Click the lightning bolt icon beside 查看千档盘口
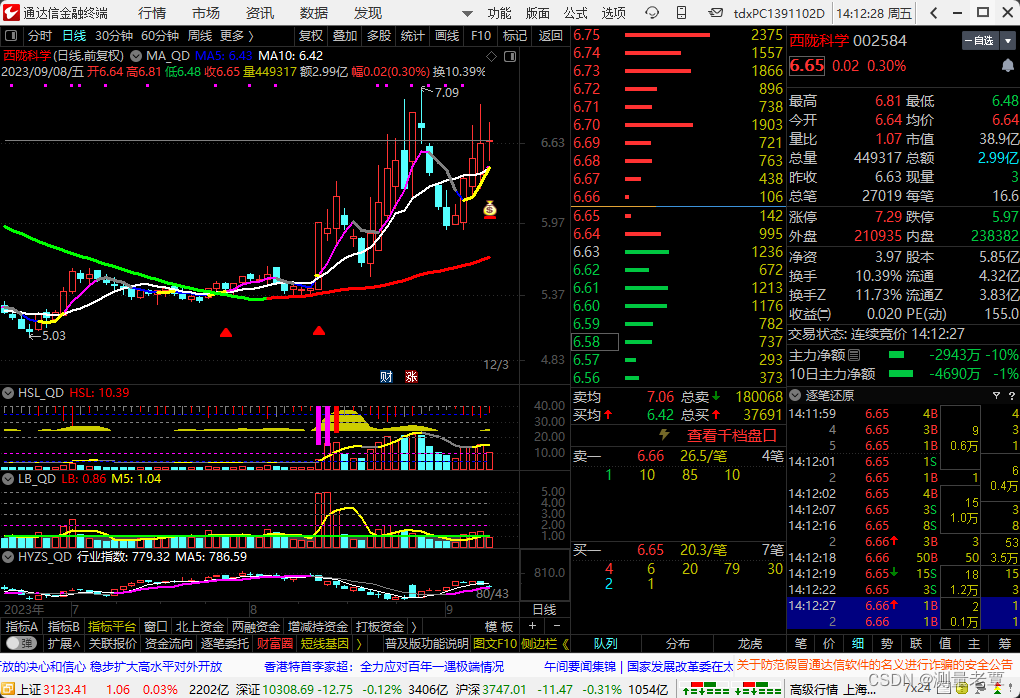This screenshot has width=1020, height=698. pyautogui.click(x=664, y=435)
